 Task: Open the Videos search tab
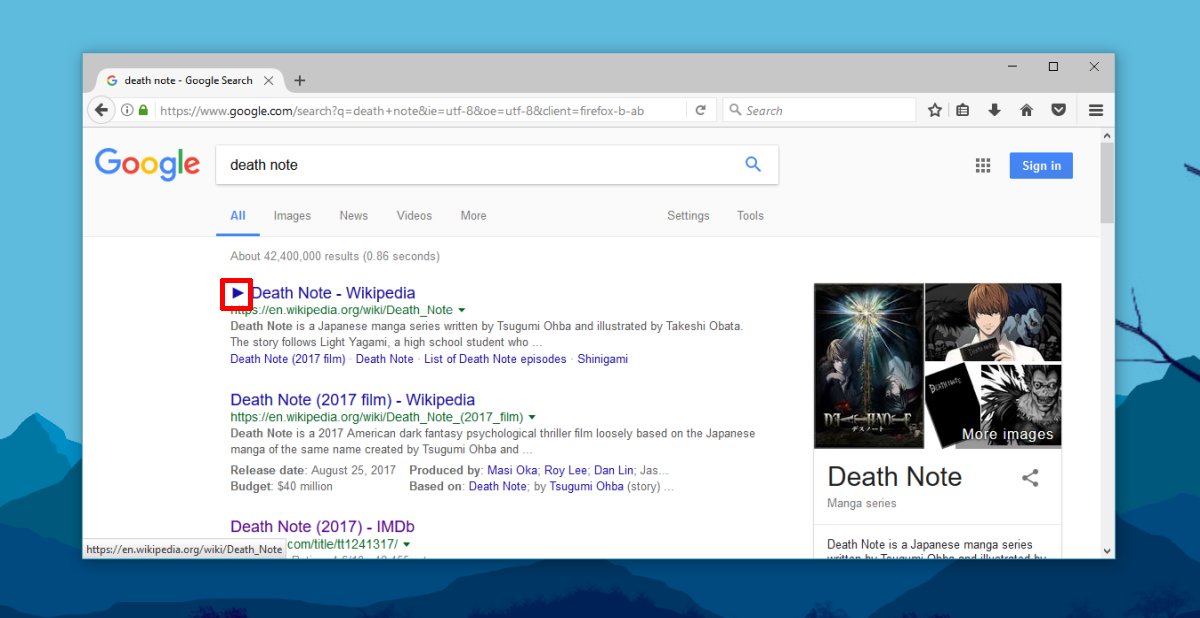(x=414, y=215)
